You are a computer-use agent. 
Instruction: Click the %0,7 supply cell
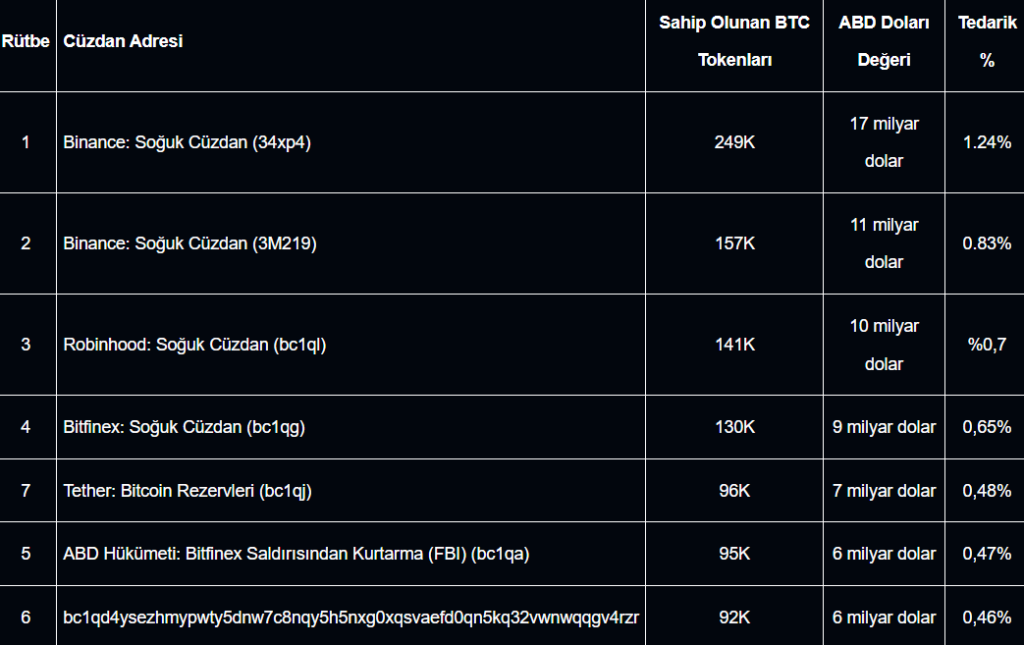986,344
